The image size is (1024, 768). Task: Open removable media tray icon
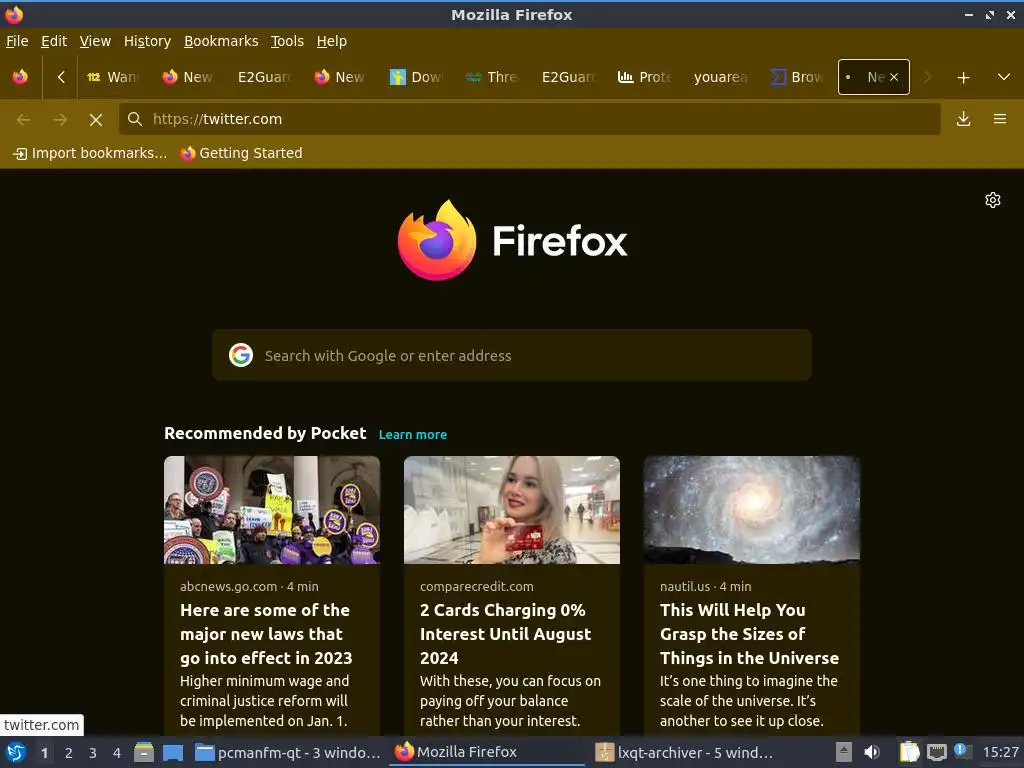844,752
